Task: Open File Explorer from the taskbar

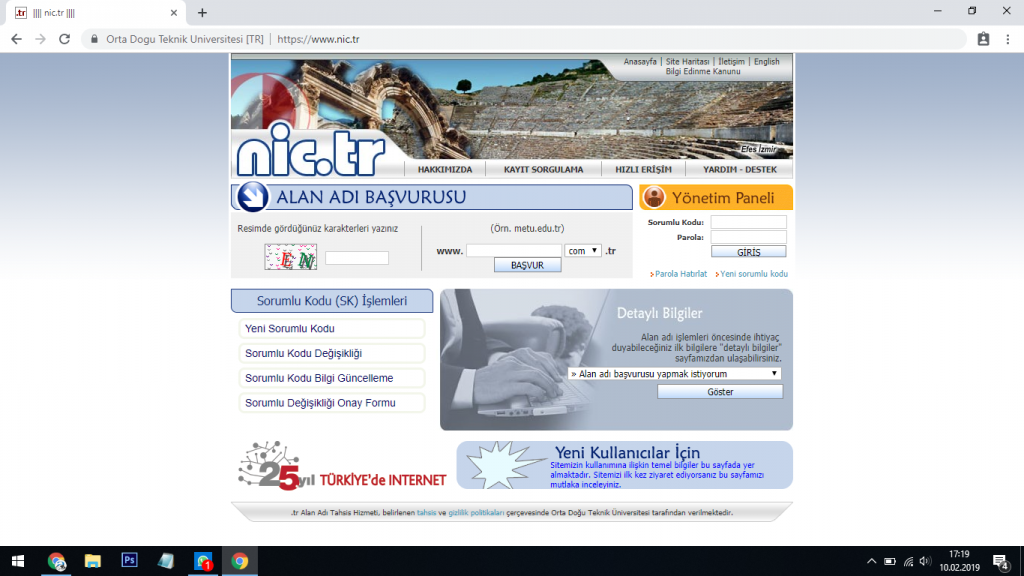Action: pyautogui.click(x=93, y=561)
